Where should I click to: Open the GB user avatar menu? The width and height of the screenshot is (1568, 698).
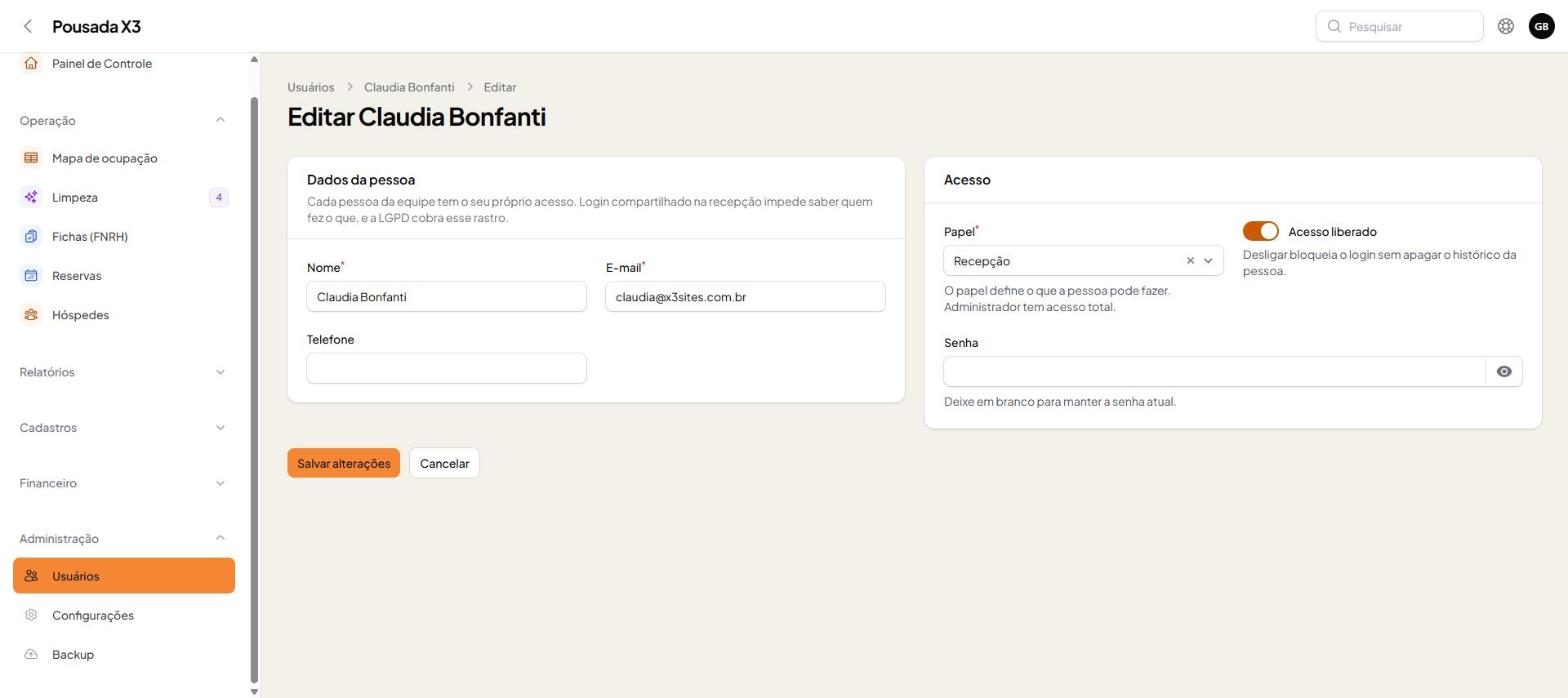coord(1541,26)
